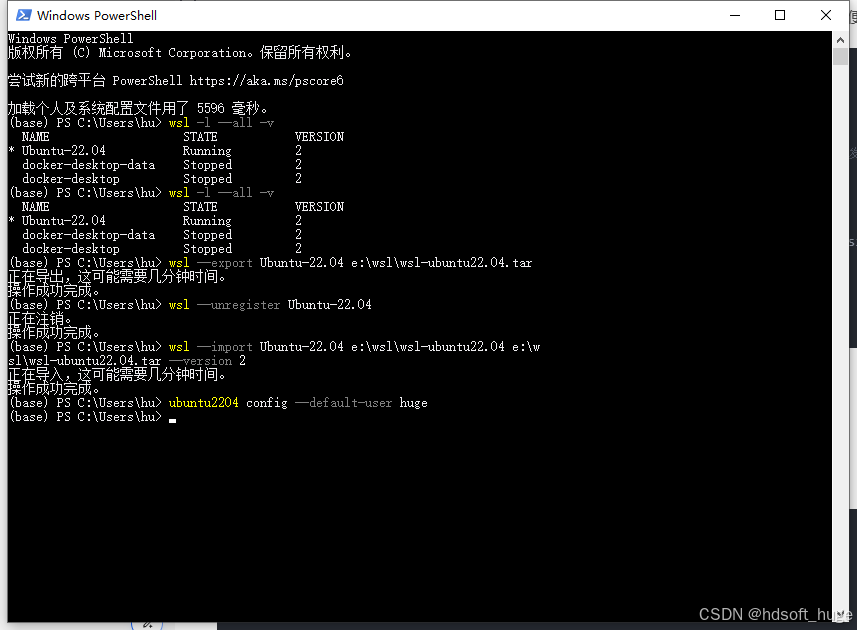Click the first 'Ubuntu-22.04' Running row

(x=155, y=151)
